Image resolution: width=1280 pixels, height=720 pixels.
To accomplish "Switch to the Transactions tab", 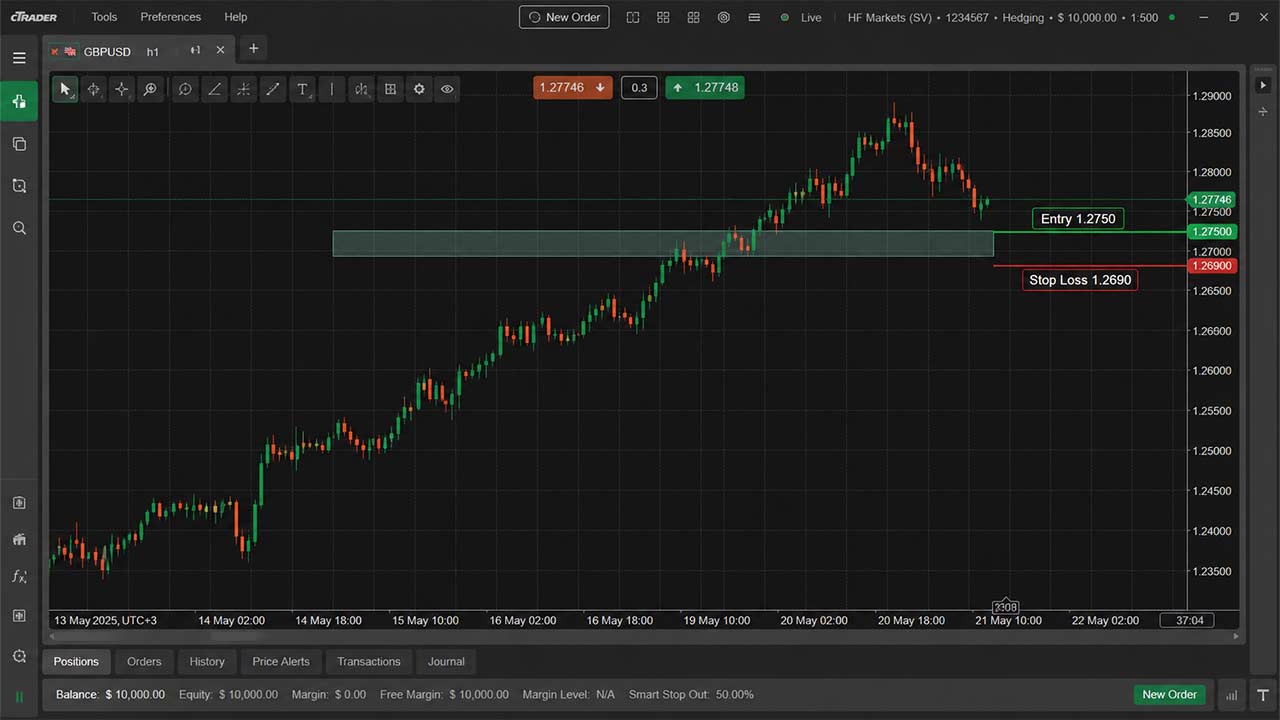I will (369, 661).
